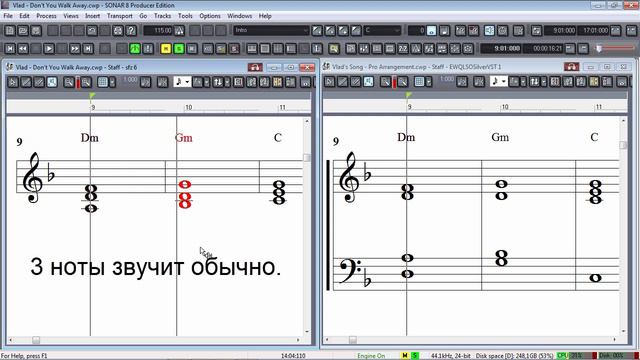Click the Rewind to start transport button
Screen dimensions: 640x360
click(x=10, y=49)
